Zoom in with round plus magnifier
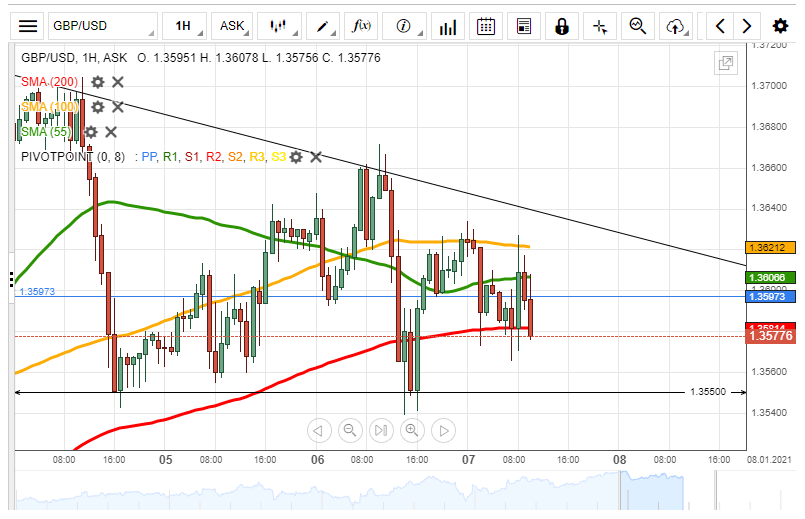The image size is (805, 519). click(x=412, y=430)
